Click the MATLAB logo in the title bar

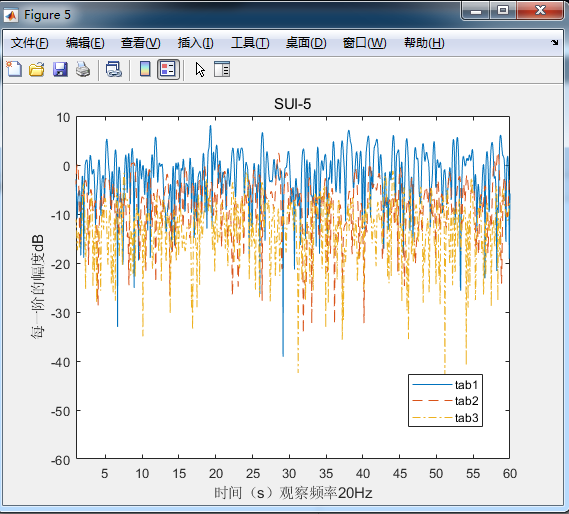pos(11,15)
